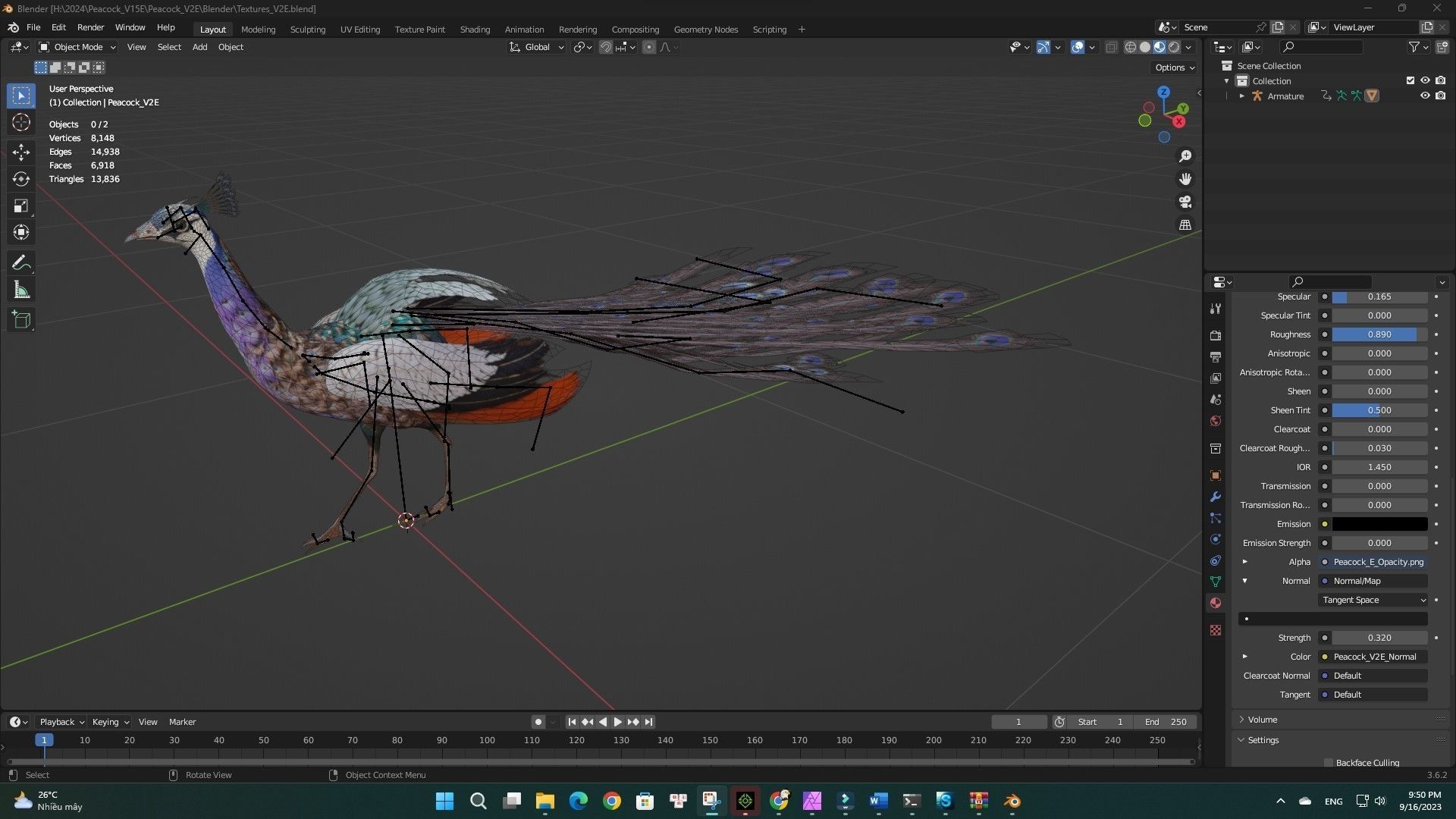Viewport: 1456px width, 819px height.
Task: Click the Peacock_V2E_Normal color link
Action: pos(1373,657)
